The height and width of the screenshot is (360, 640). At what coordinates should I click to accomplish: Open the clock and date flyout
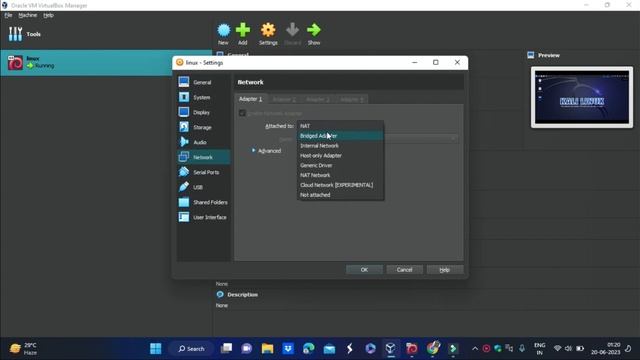(x=605, y=349)
